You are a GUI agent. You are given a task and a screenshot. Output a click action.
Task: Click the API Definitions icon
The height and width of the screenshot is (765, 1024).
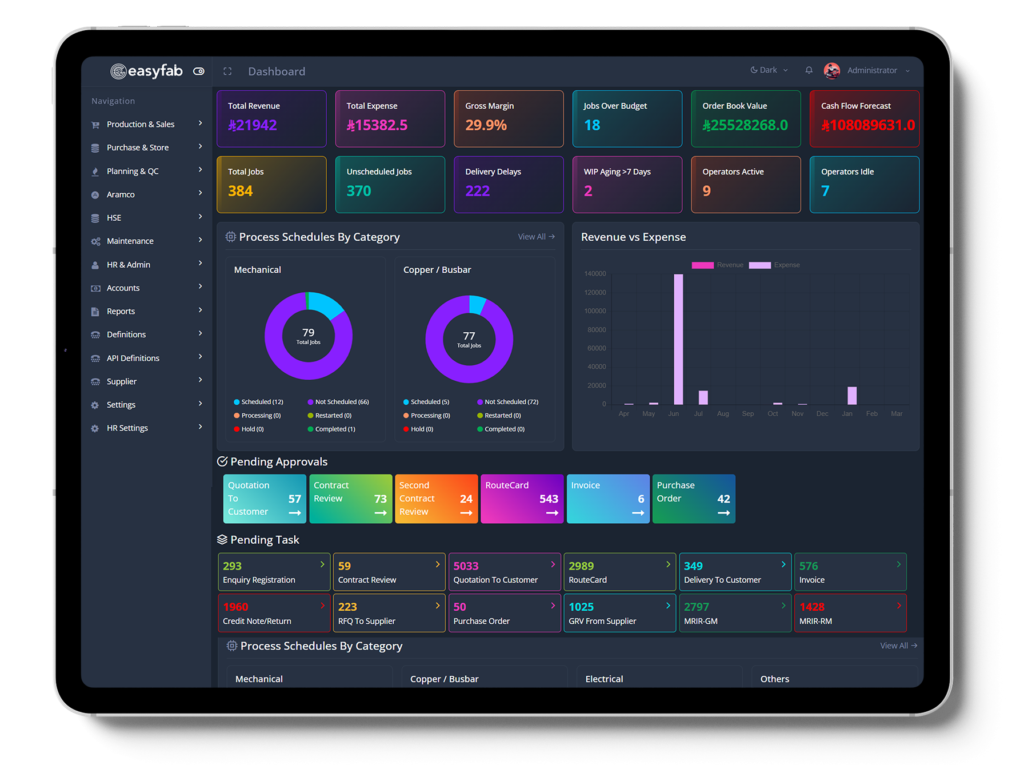coord(95,358)
